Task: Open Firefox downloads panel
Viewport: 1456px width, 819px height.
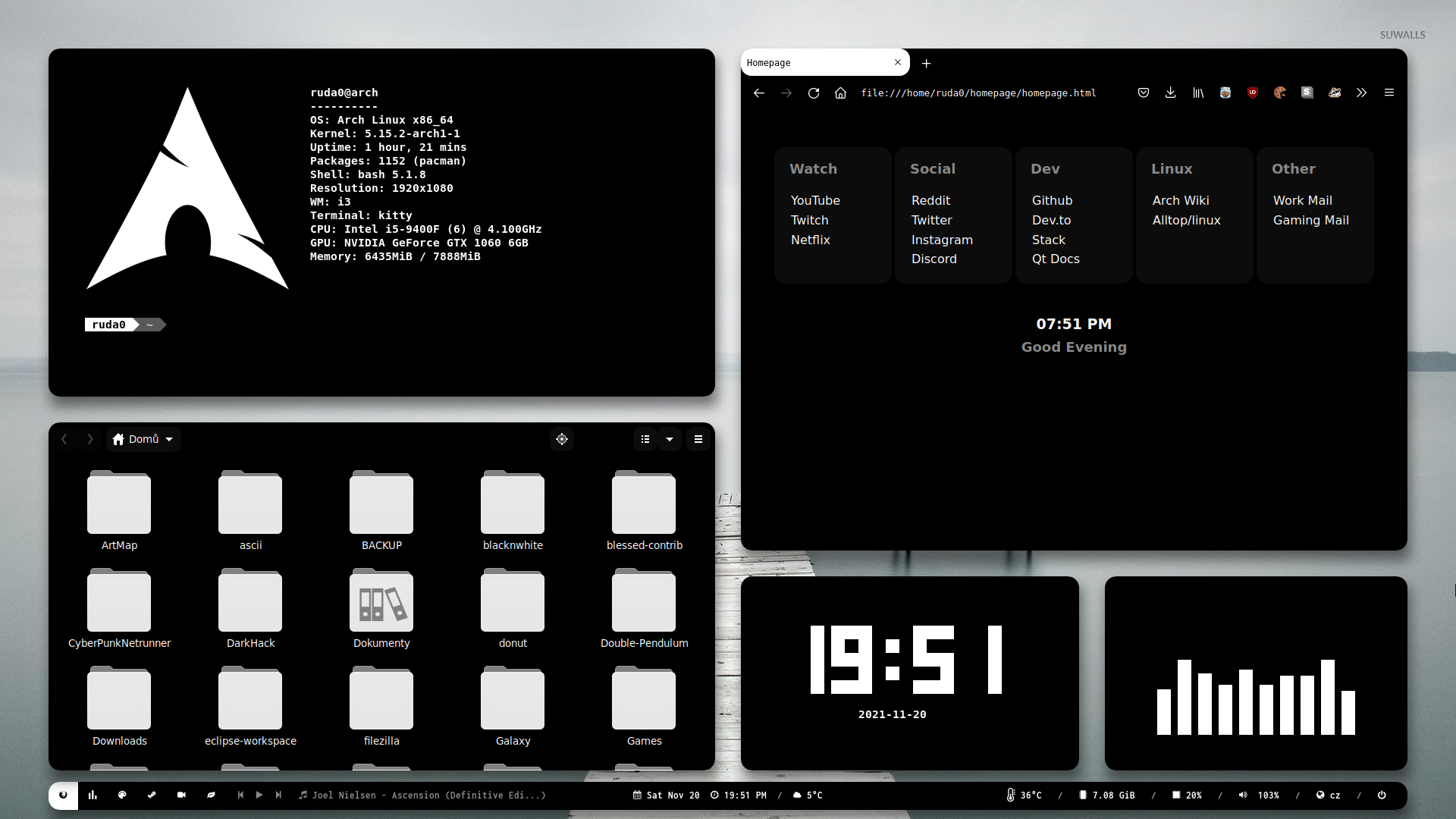Action: (1171, 93)
